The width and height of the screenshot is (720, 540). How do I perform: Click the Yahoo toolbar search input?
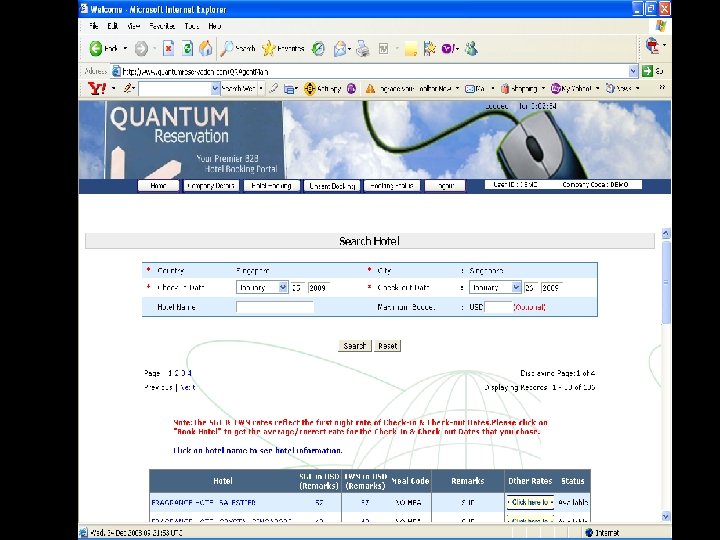click(x=175, y=89)
